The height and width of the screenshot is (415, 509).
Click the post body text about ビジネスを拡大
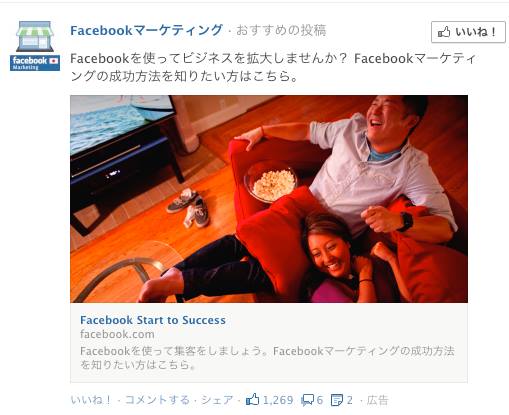(273, 67)
